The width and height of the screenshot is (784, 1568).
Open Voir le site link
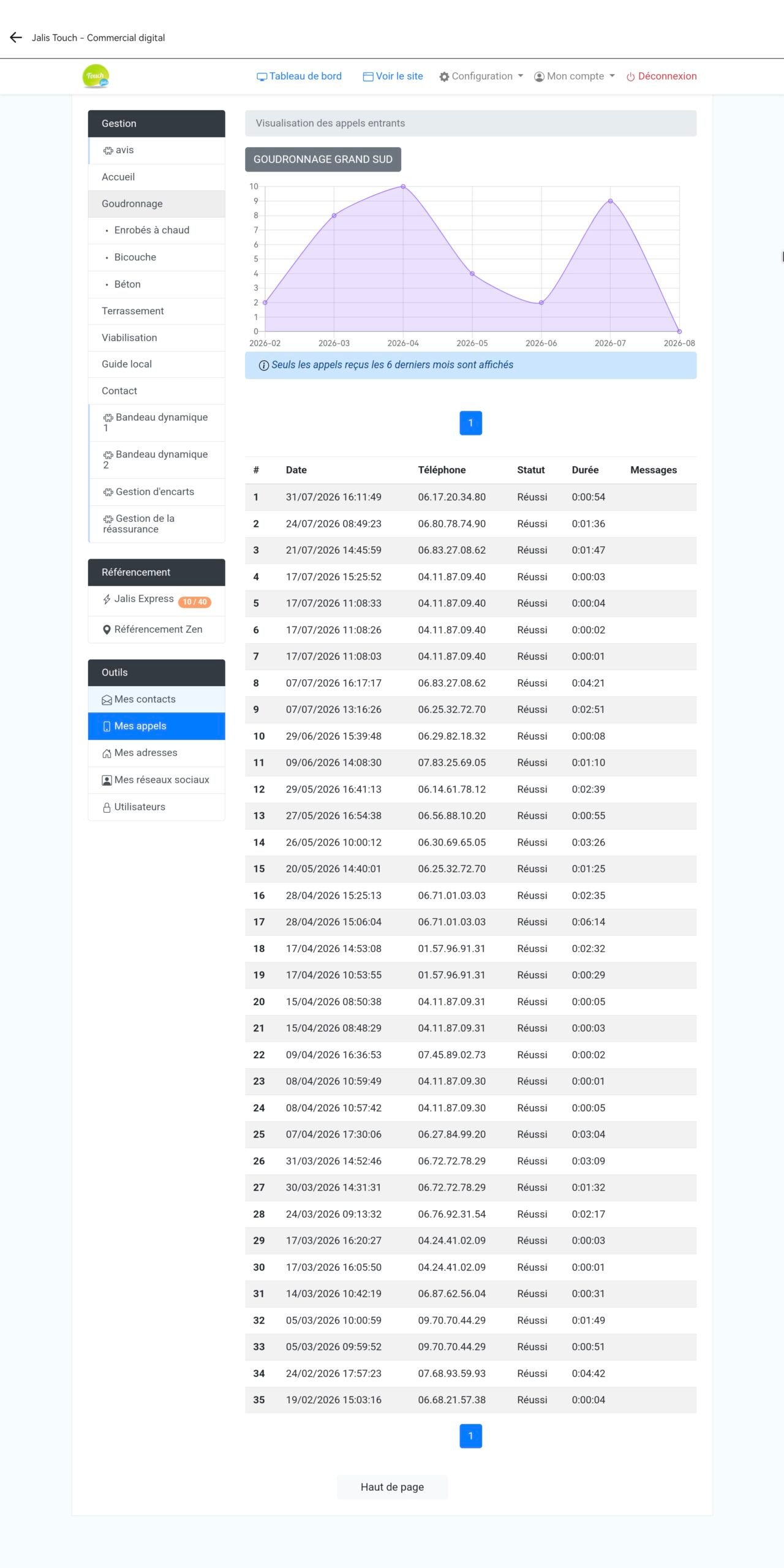coord(393,76)
